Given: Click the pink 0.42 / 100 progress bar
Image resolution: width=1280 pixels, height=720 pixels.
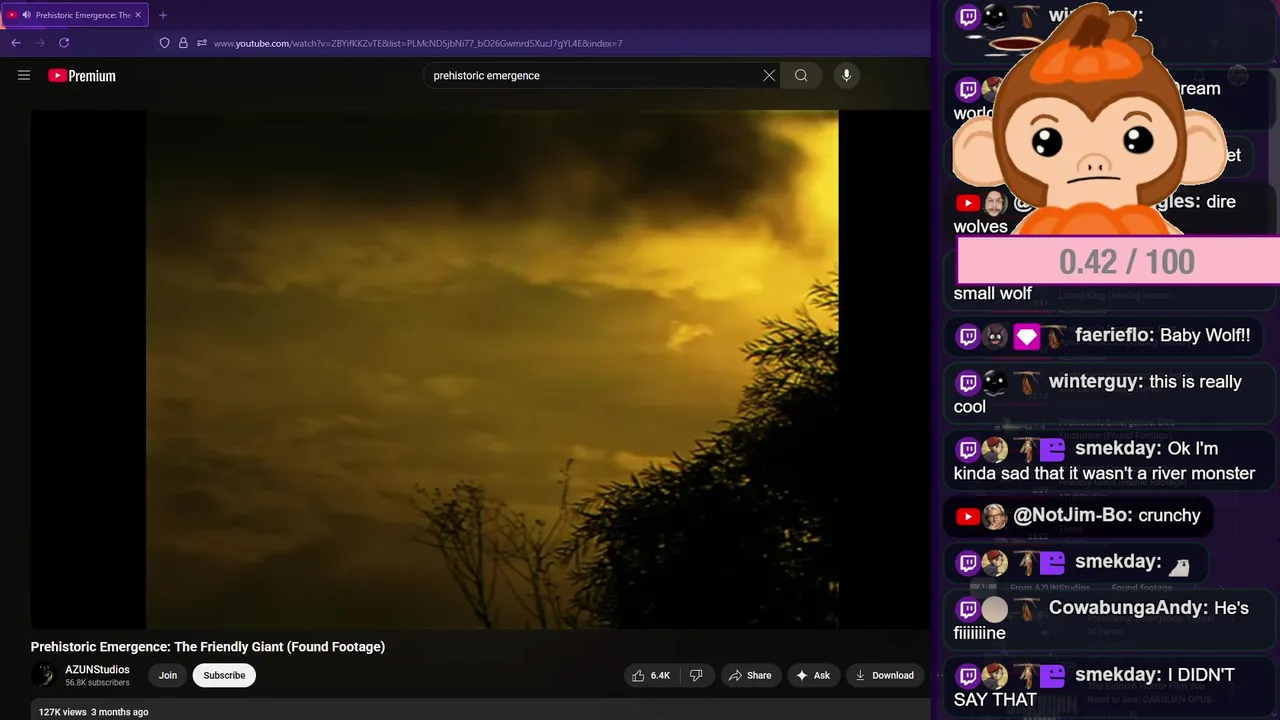Looking at the screenshot, I should 1118,261.
